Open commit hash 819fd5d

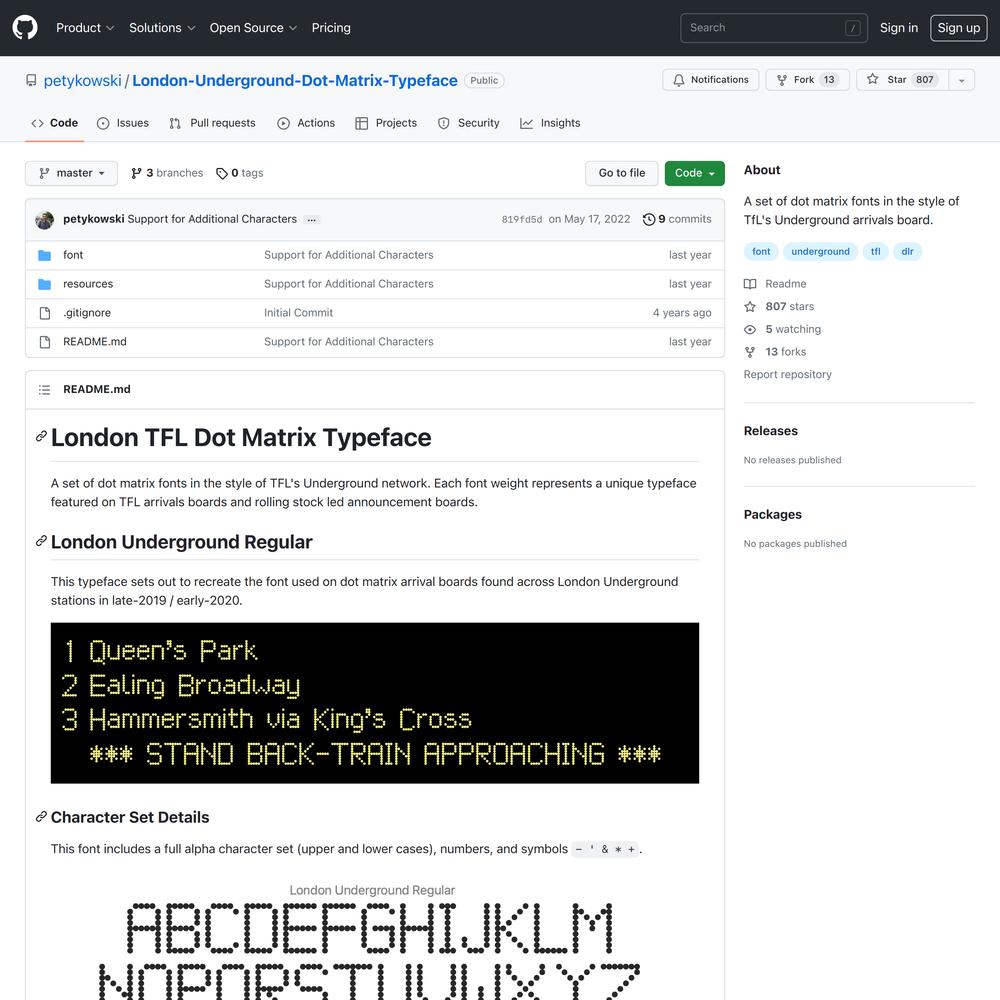tap(522, 219)
